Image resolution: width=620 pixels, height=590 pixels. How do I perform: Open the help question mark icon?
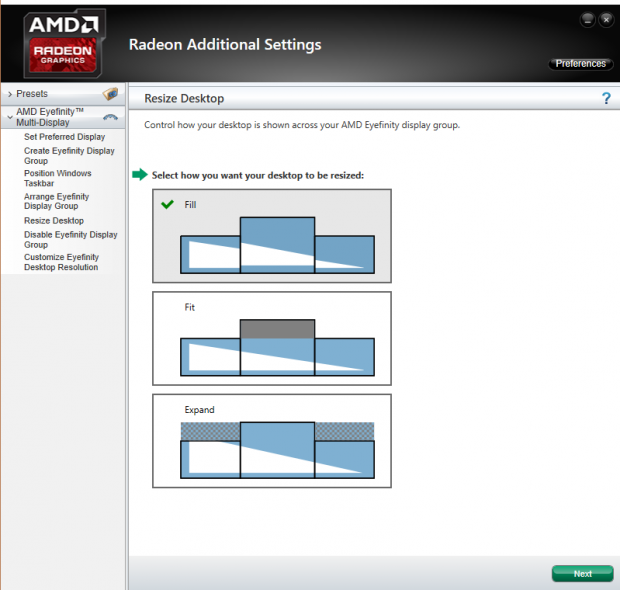606,98
